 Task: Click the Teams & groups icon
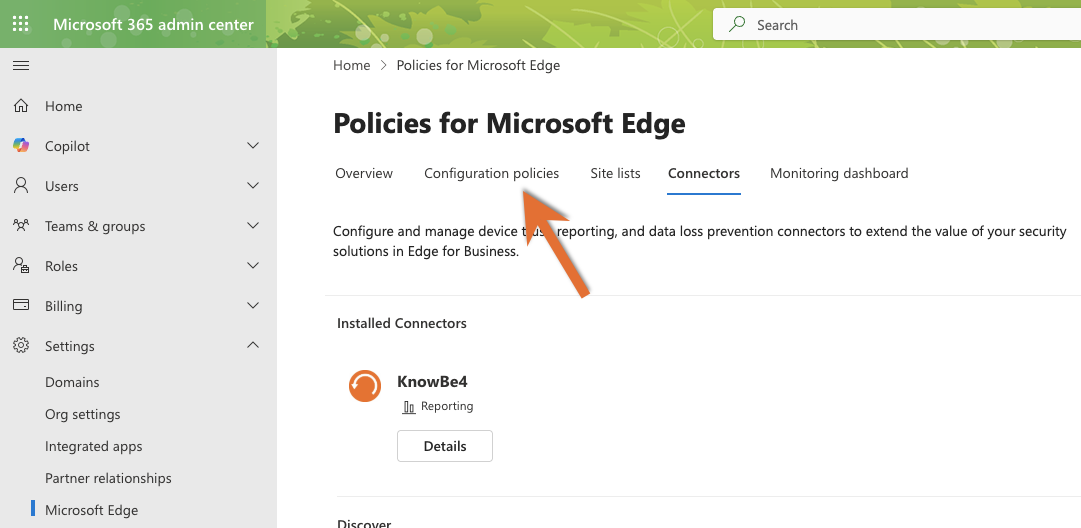point(21,226)
